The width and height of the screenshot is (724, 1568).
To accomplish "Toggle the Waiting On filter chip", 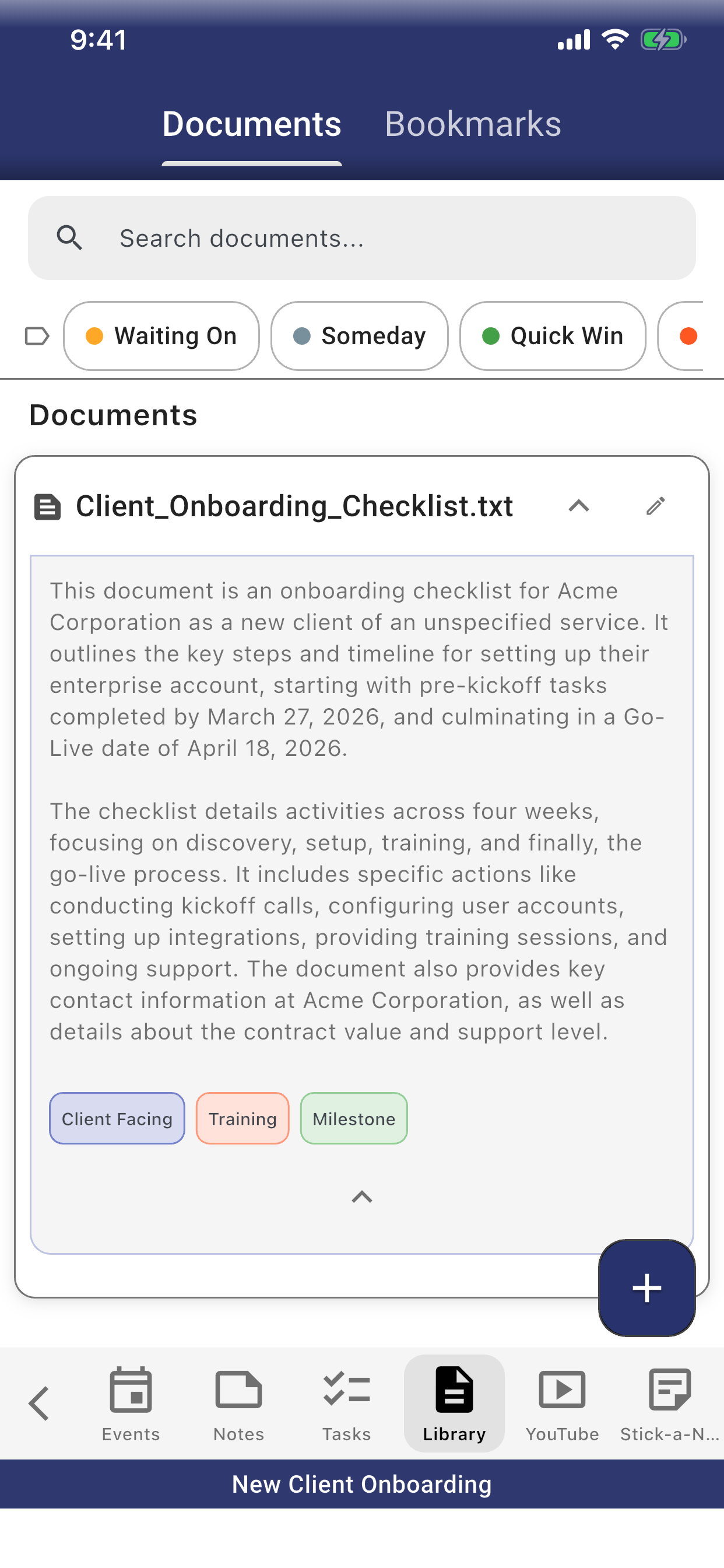I will click(161, 336).
